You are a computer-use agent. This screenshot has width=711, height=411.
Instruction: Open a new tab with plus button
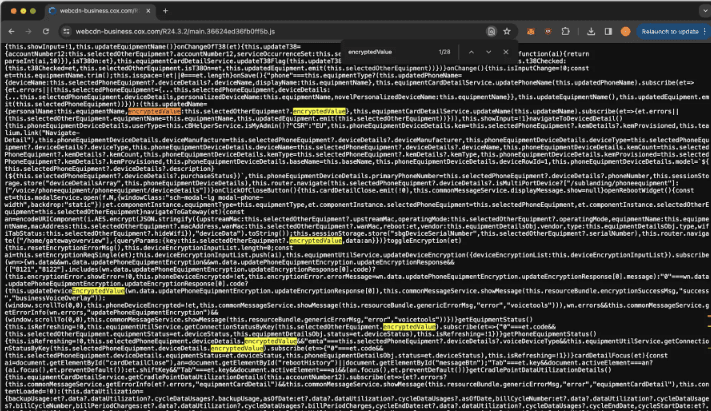coord(165,11)
